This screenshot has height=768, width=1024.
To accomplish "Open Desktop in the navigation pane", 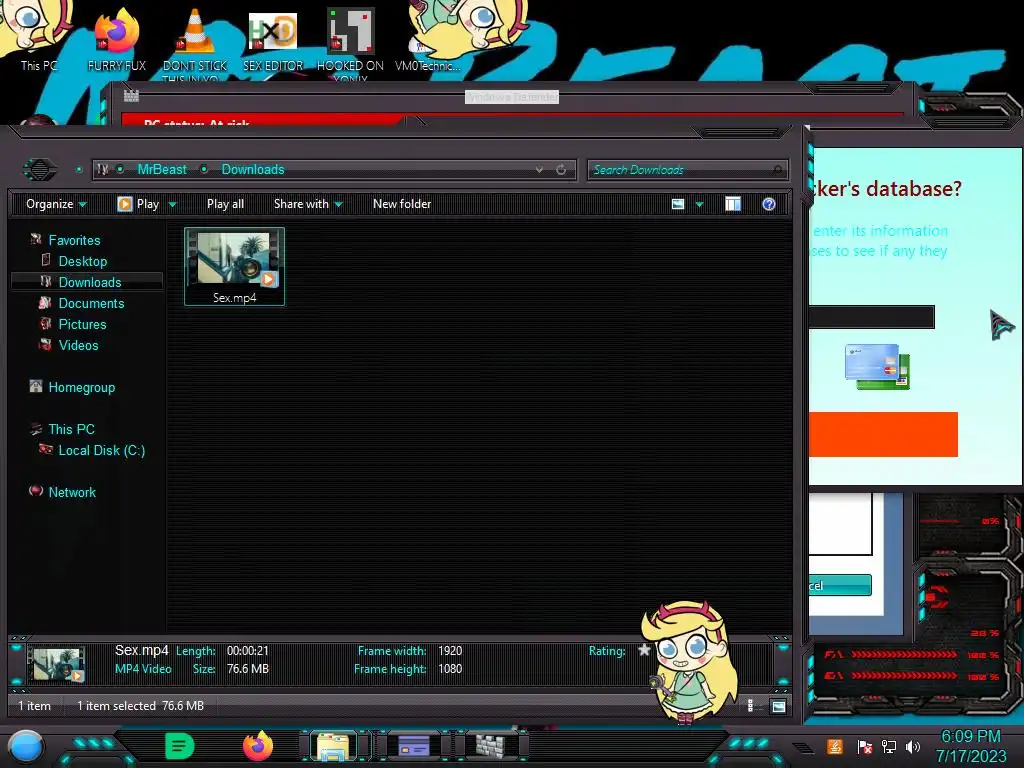I will point(83,261).
